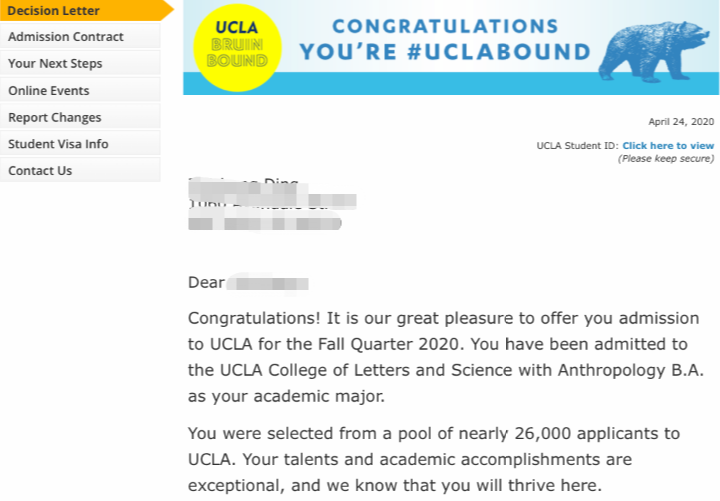Viewport: 720px width, 501px height.
Task: Click the CONGRATULATIONS banner headline
Action: point(445,26)
